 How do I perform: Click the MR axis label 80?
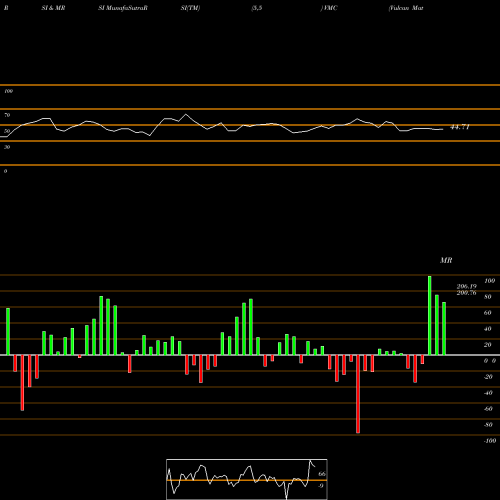488,297
